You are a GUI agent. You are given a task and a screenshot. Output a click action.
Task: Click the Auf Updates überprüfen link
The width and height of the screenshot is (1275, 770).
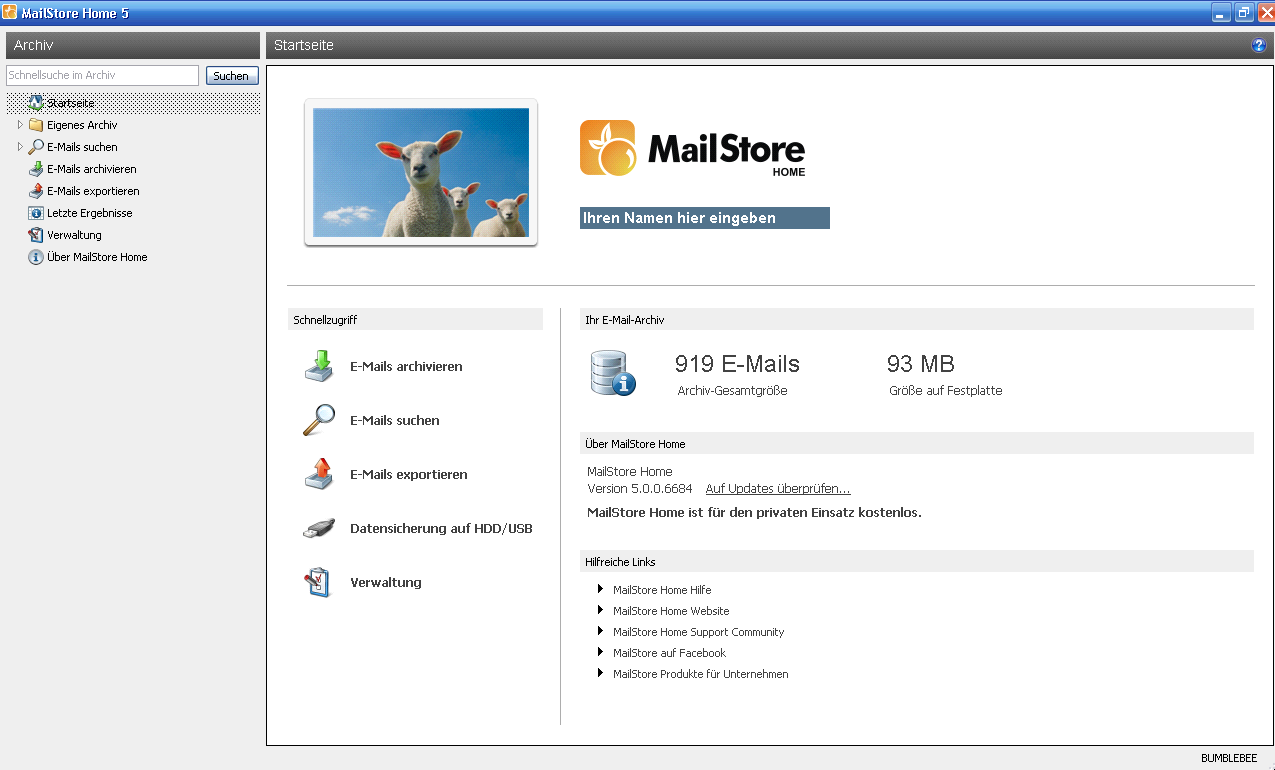click(x=777, y=489)
